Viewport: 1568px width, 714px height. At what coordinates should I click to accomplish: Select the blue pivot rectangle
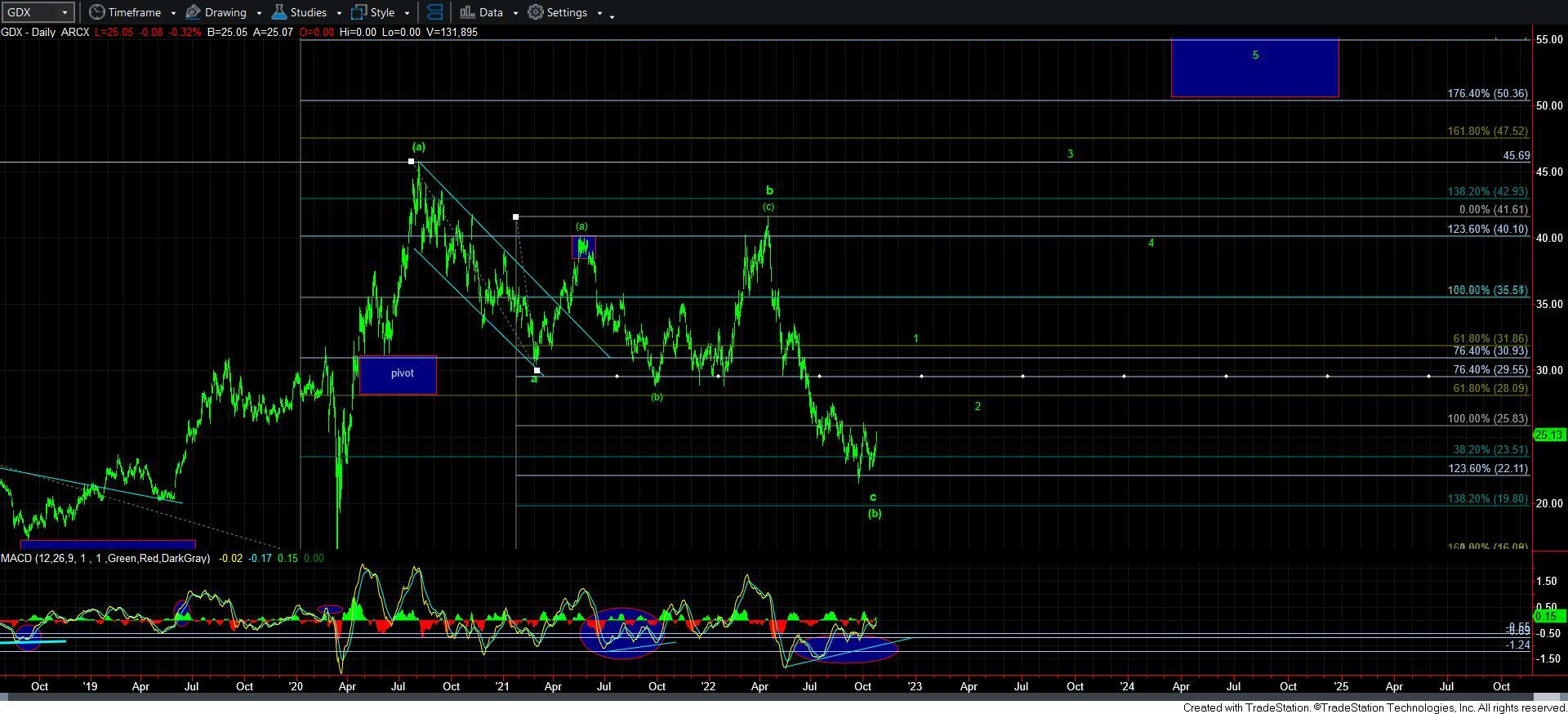point(398,375)
